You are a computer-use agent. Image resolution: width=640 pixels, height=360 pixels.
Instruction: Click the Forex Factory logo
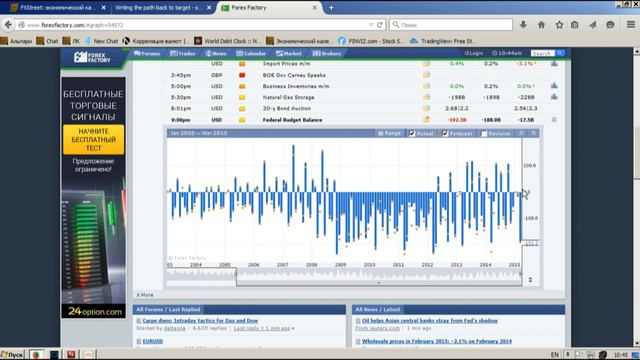(x=92, y=57)
